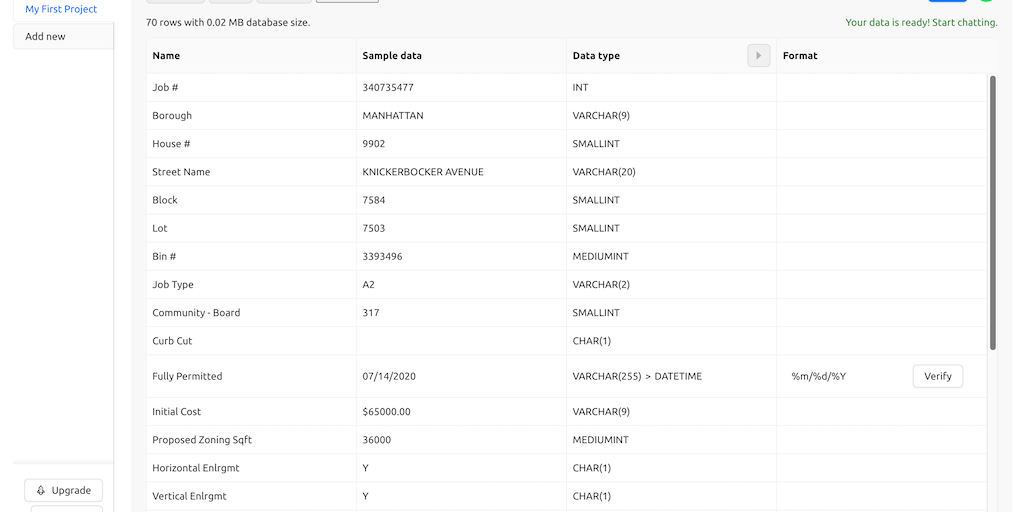Select the Job # row name
Screen dimensions: 1024x512
[x=165, y=88]
